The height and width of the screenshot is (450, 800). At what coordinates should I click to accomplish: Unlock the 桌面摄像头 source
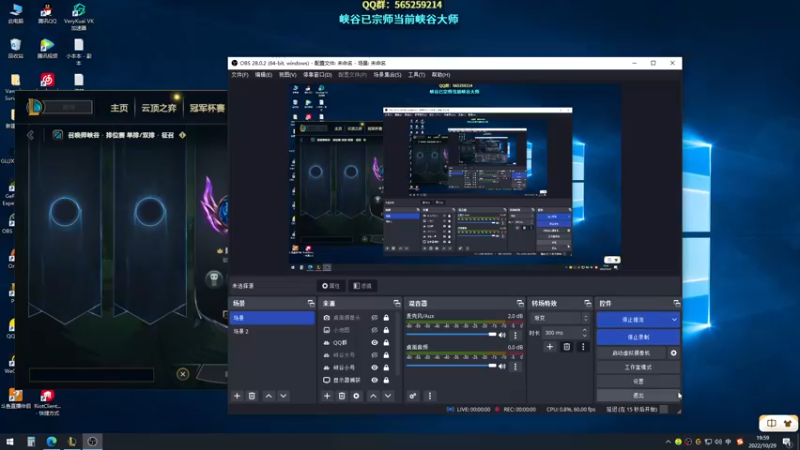(x=386, y=318)
